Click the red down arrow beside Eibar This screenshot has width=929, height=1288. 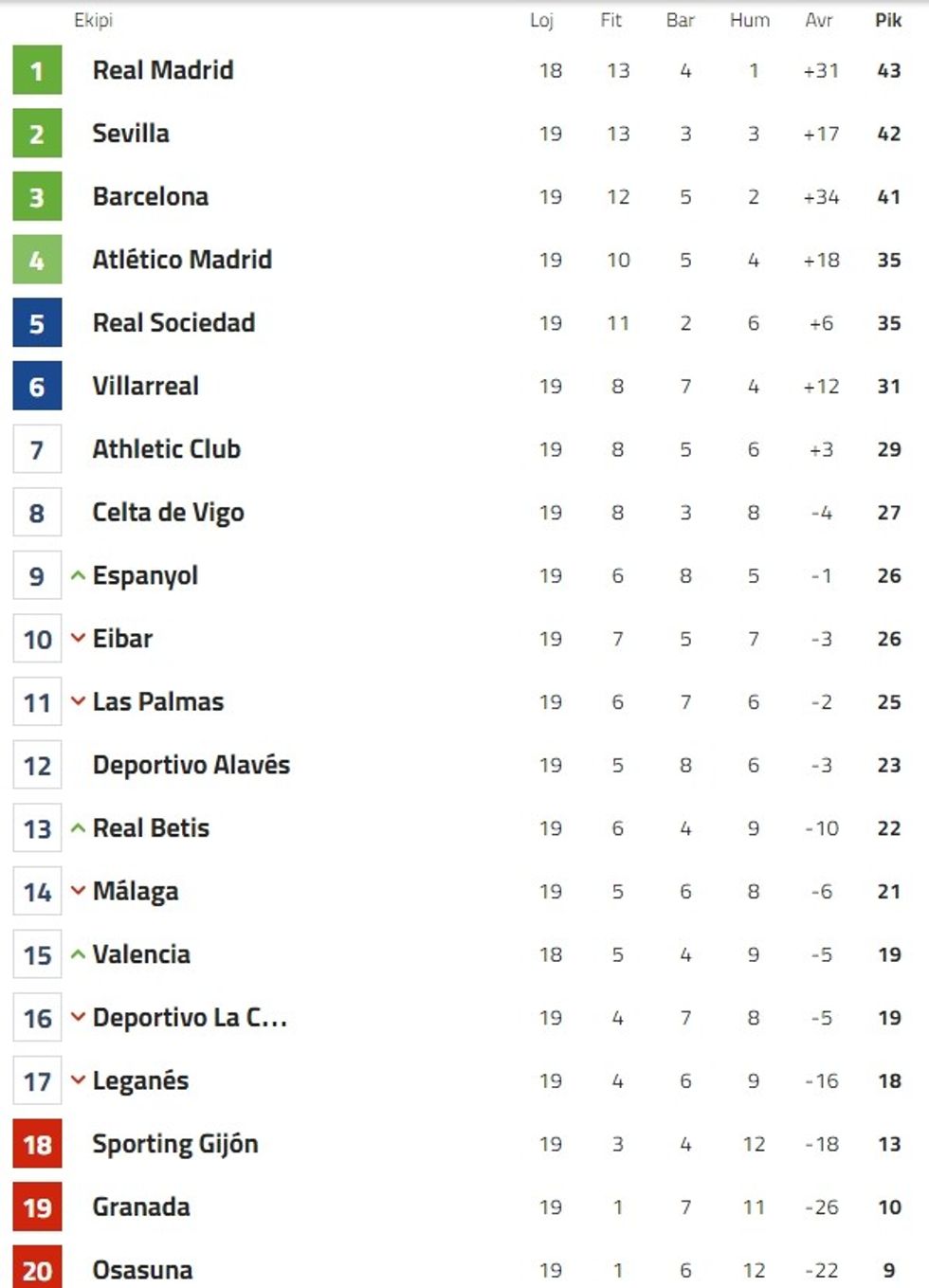click(79, 639)
